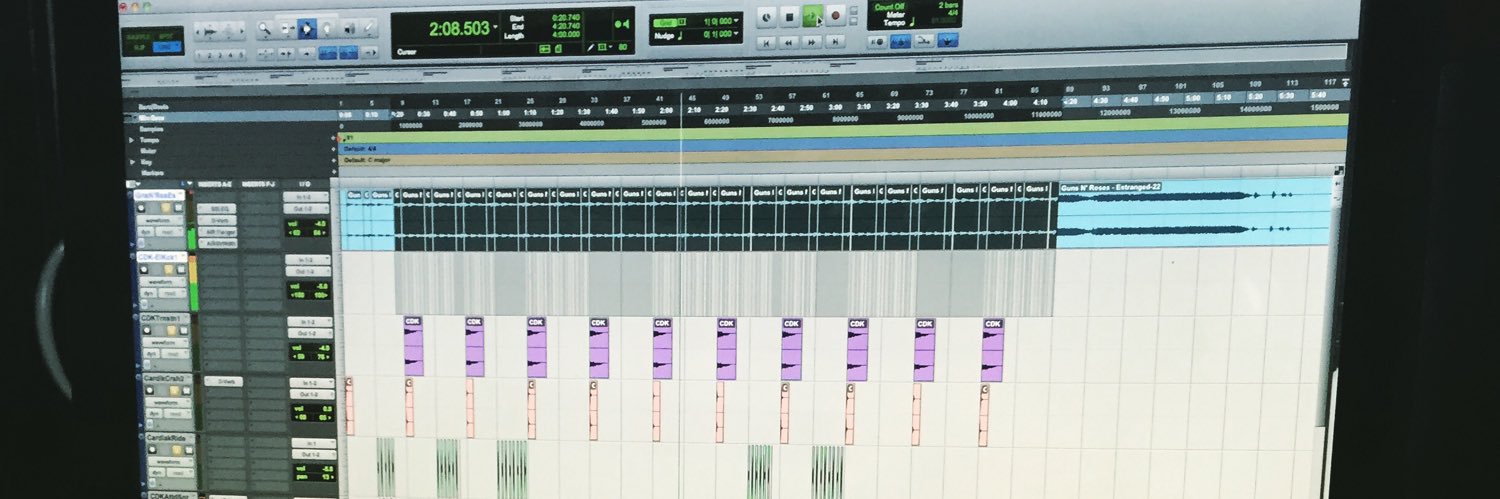Toggle Link Timeline and Edit Selection
The width and height of the screenshot is (1500, 499).
tap(327, 52)
